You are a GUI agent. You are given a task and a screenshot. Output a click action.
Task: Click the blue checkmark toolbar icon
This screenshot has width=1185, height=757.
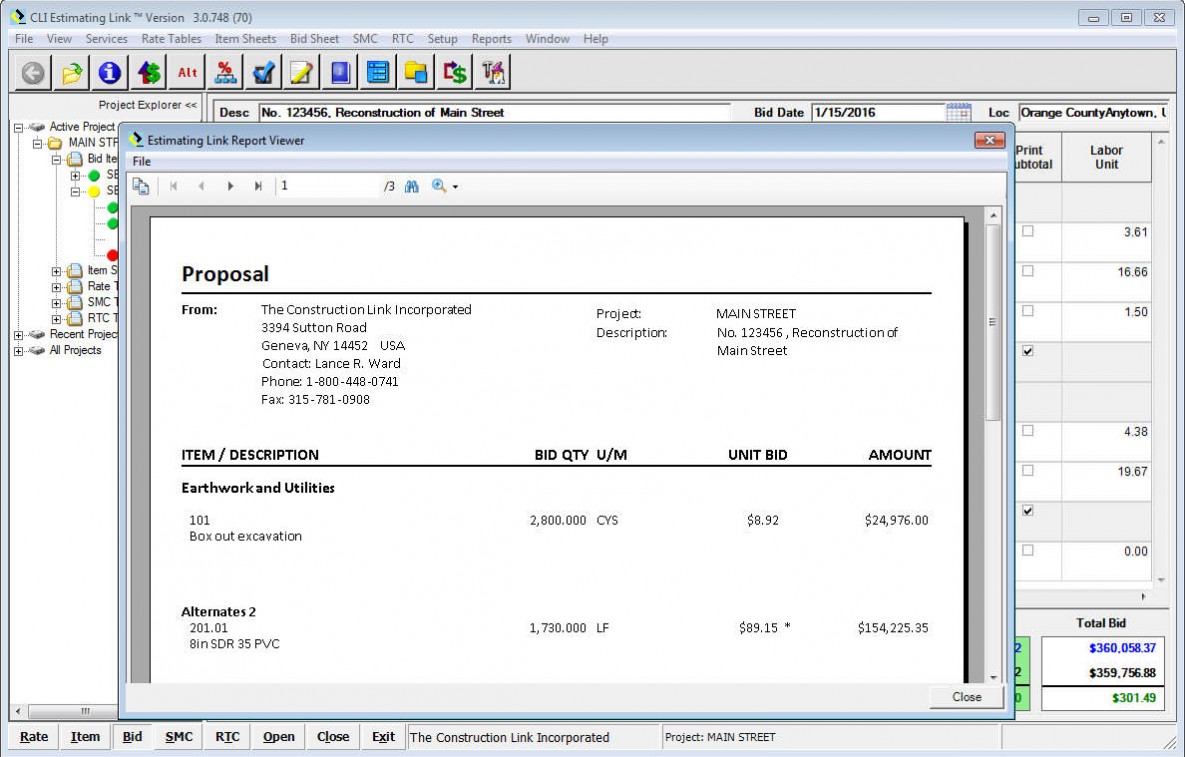264,73
